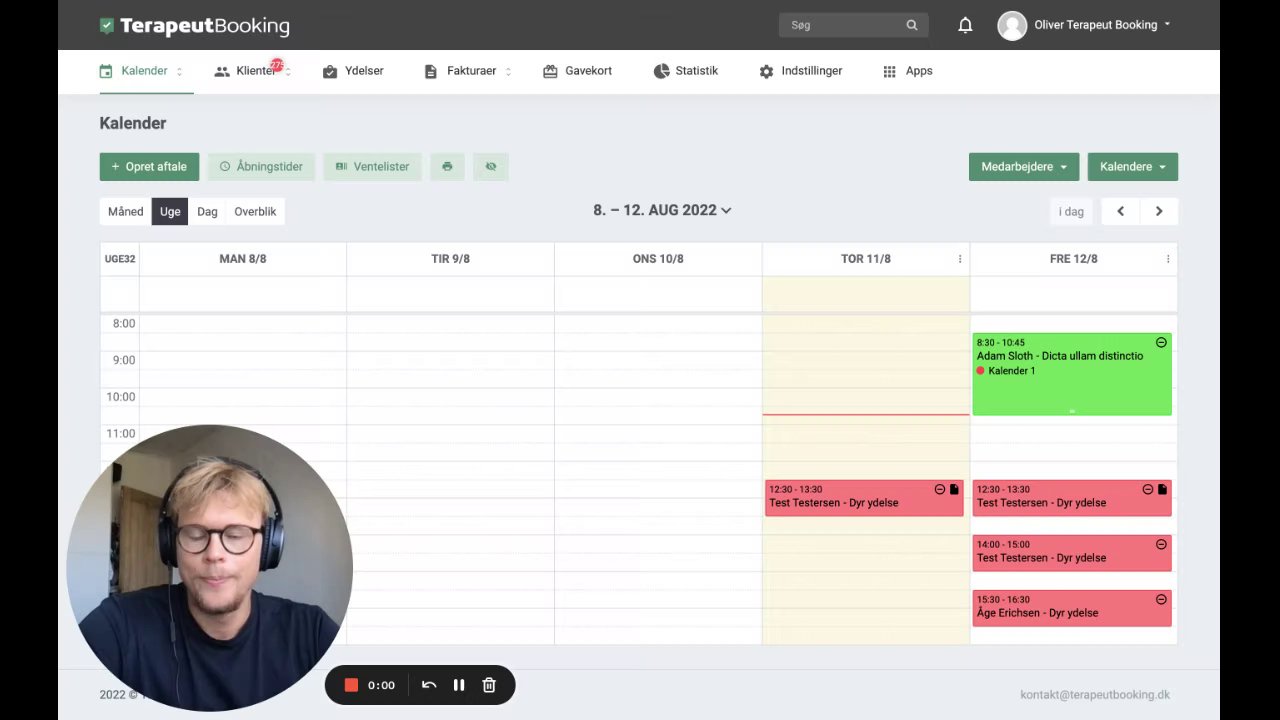Screen dimensions: 1280x720
Task: Switch to Måned view
Action: click(x=126, y=211)
